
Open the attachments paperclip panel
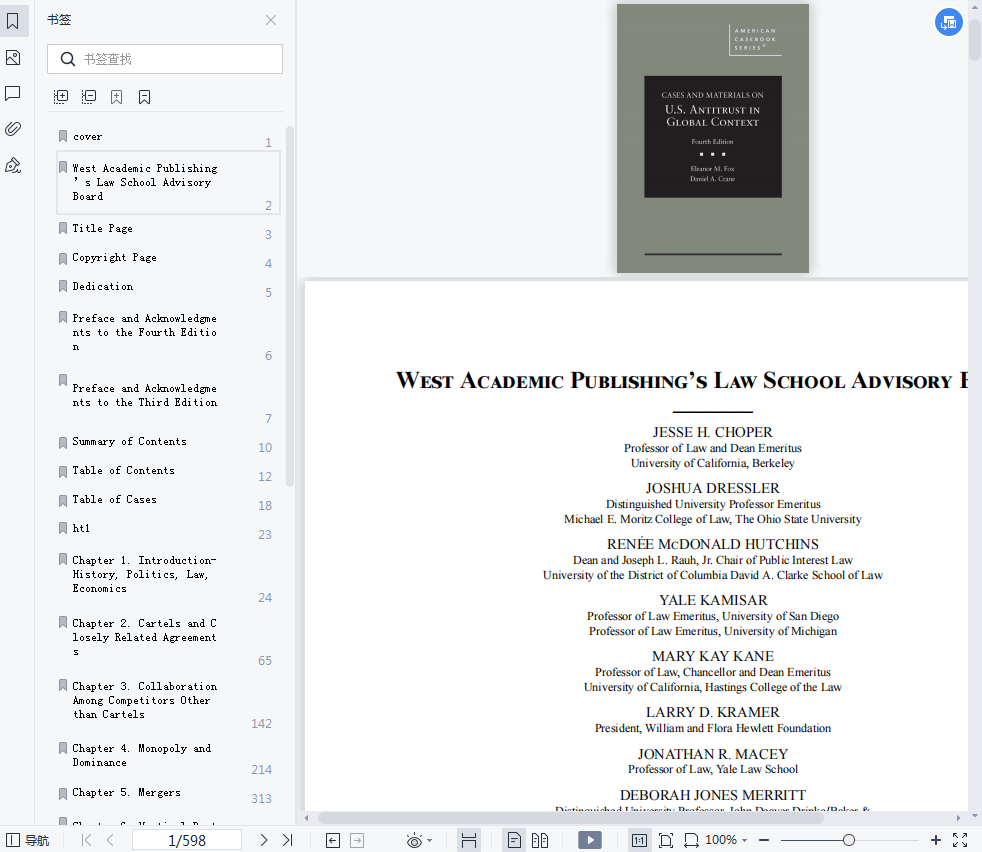(13, 129)
